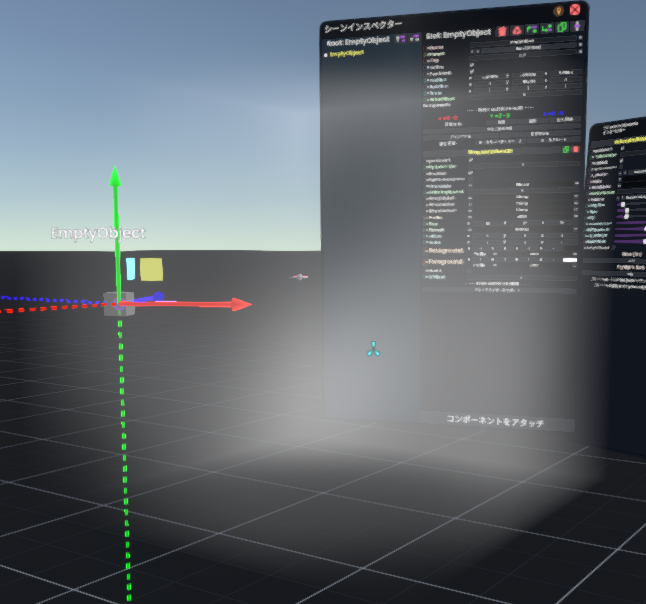Click the white Foreground color swatch
The width and height of the screenshot is (646, 604).
click(x=570, y=260)
